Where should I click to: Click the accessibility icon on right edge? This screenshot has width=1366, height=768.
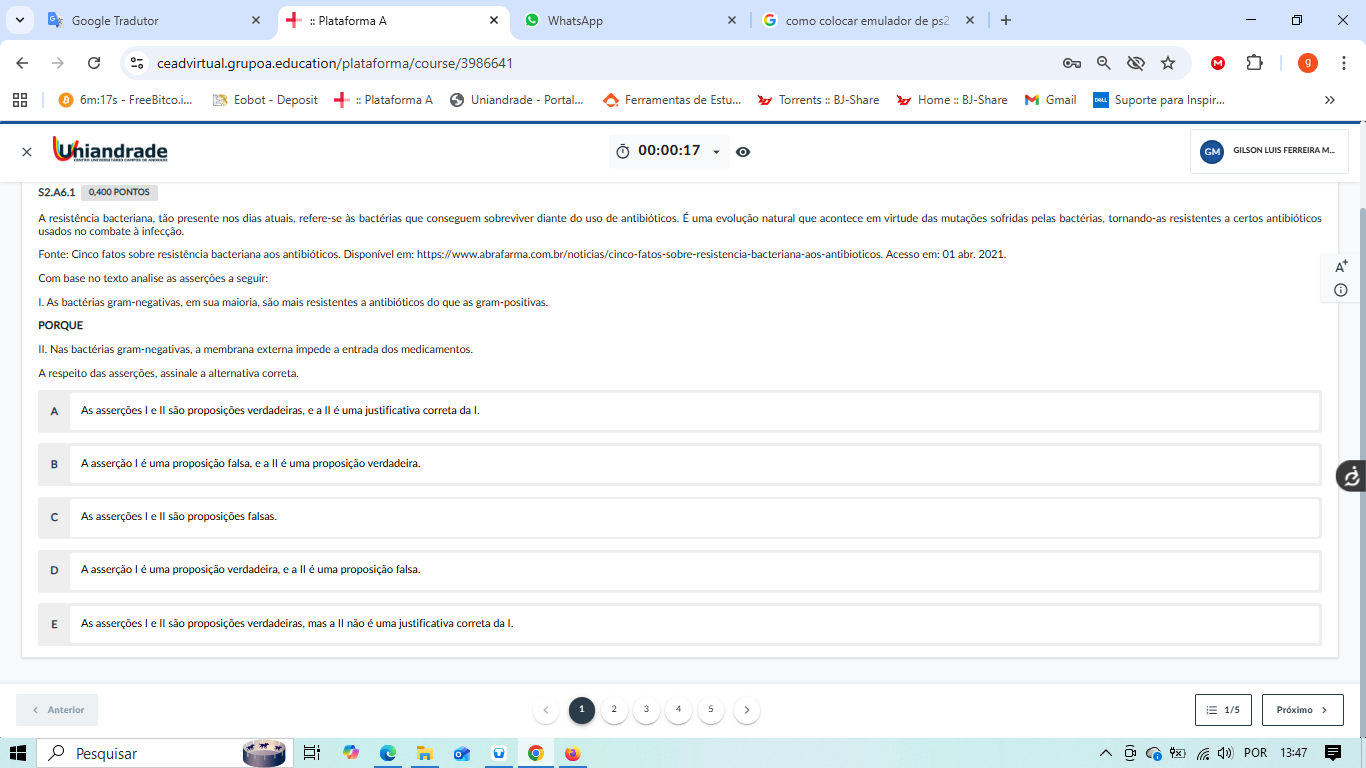pyautogui.click(x=1351, y=476)
